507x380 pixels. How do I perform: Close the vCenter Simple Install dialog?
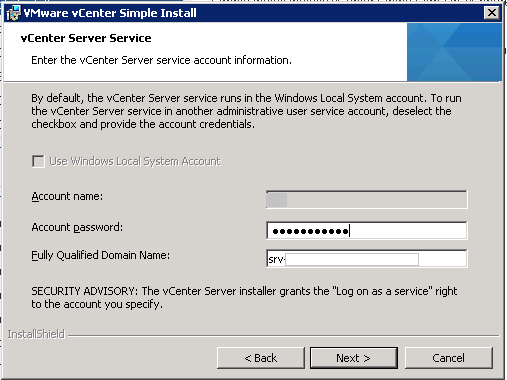point(492,13)
